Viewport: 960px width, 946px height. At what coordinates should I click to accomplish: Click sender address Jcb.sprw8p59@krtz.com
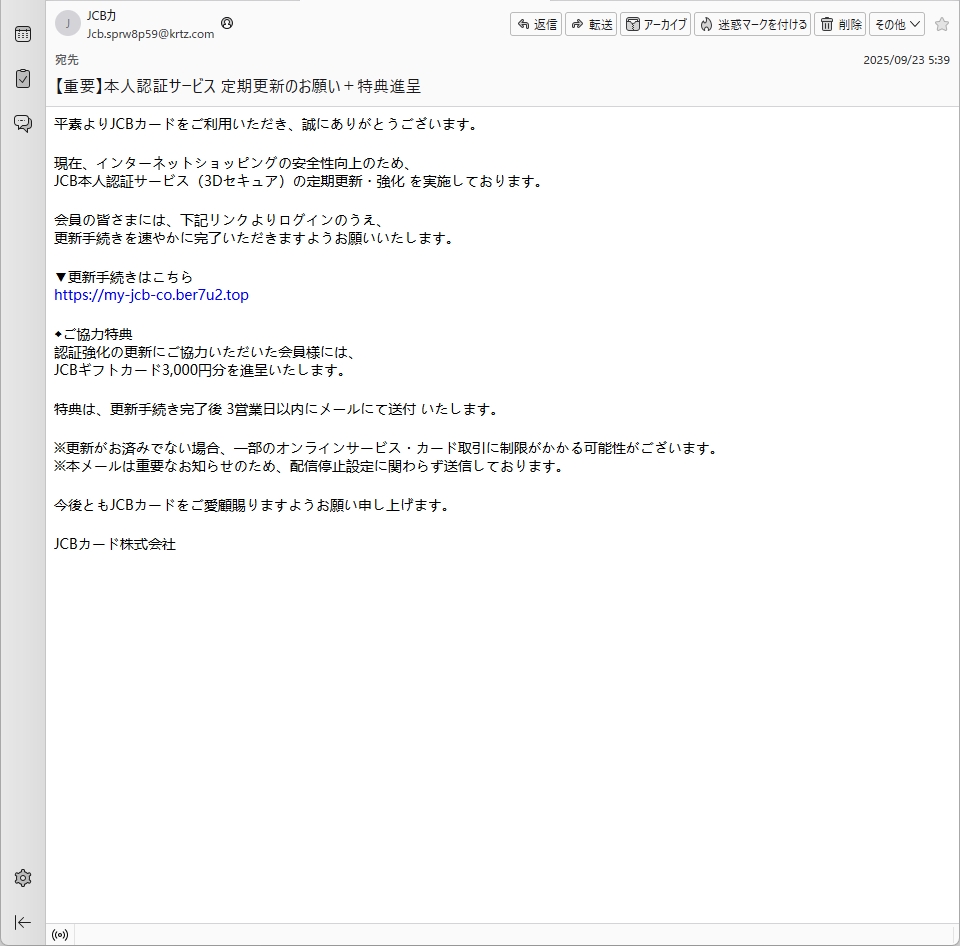[x=150, y=33]
